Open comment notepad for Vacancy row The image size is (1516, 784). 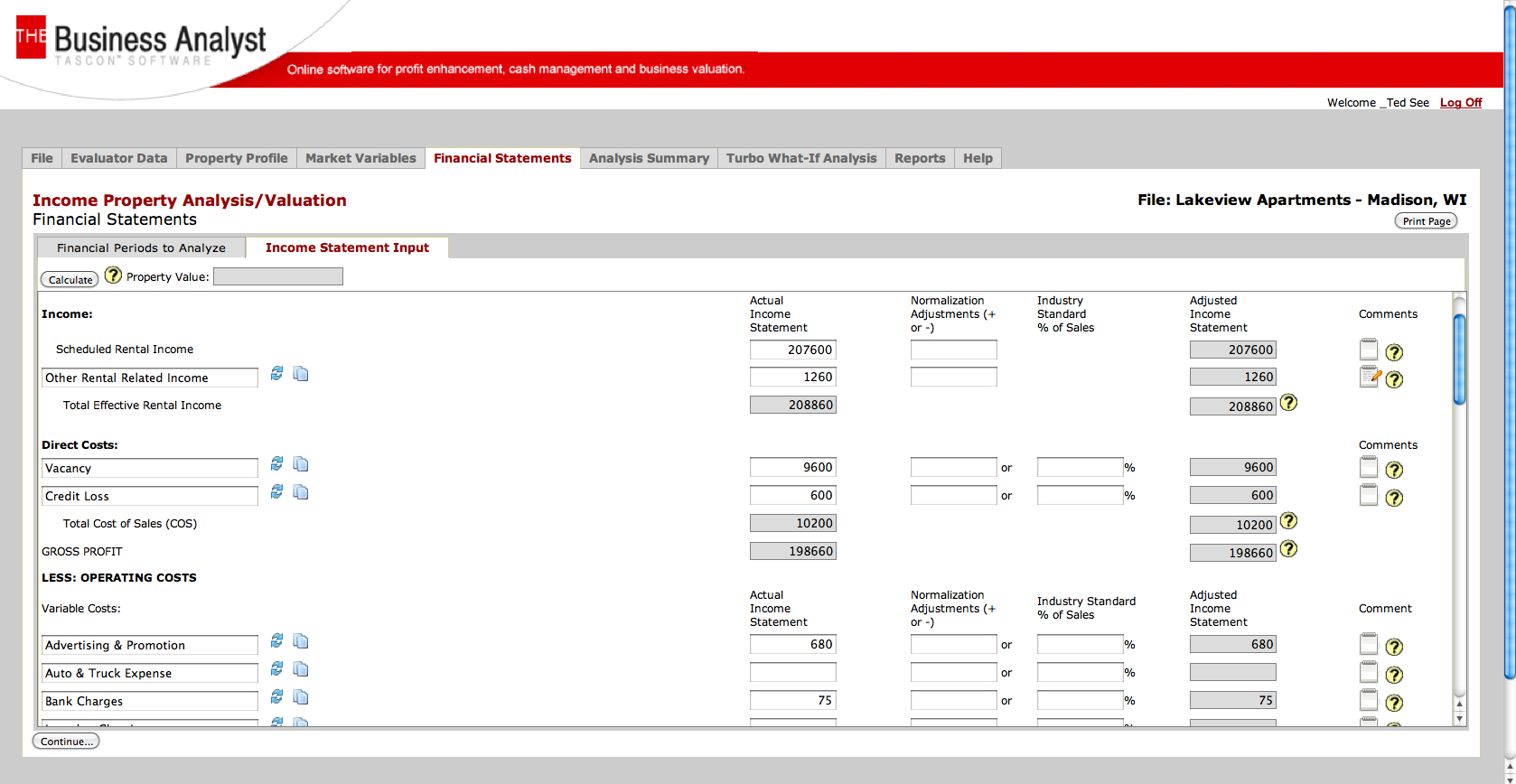click(x=1369, y=467)
